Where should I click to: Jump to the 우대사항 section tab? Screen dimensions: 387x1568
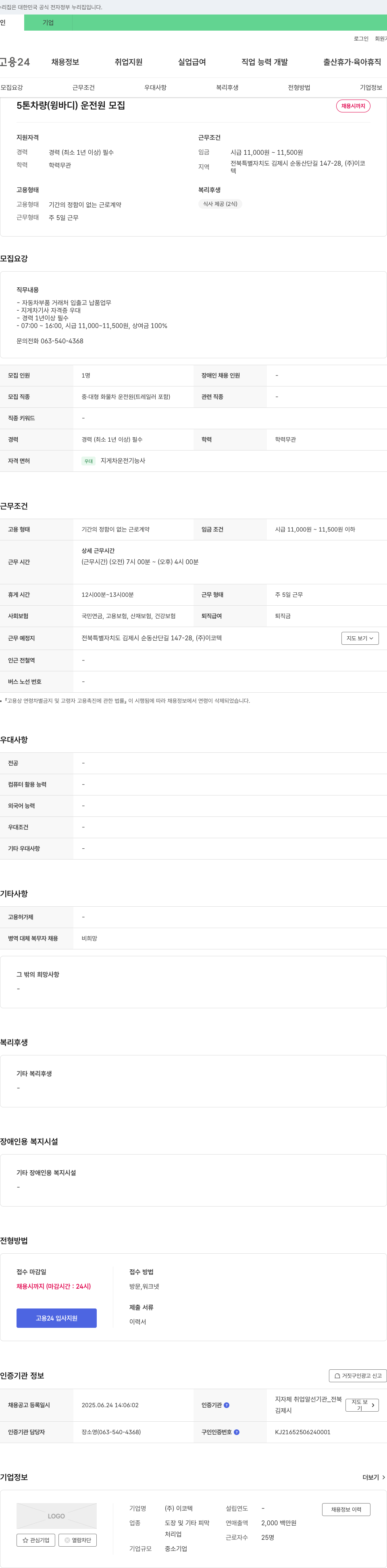tap(155, 88)
